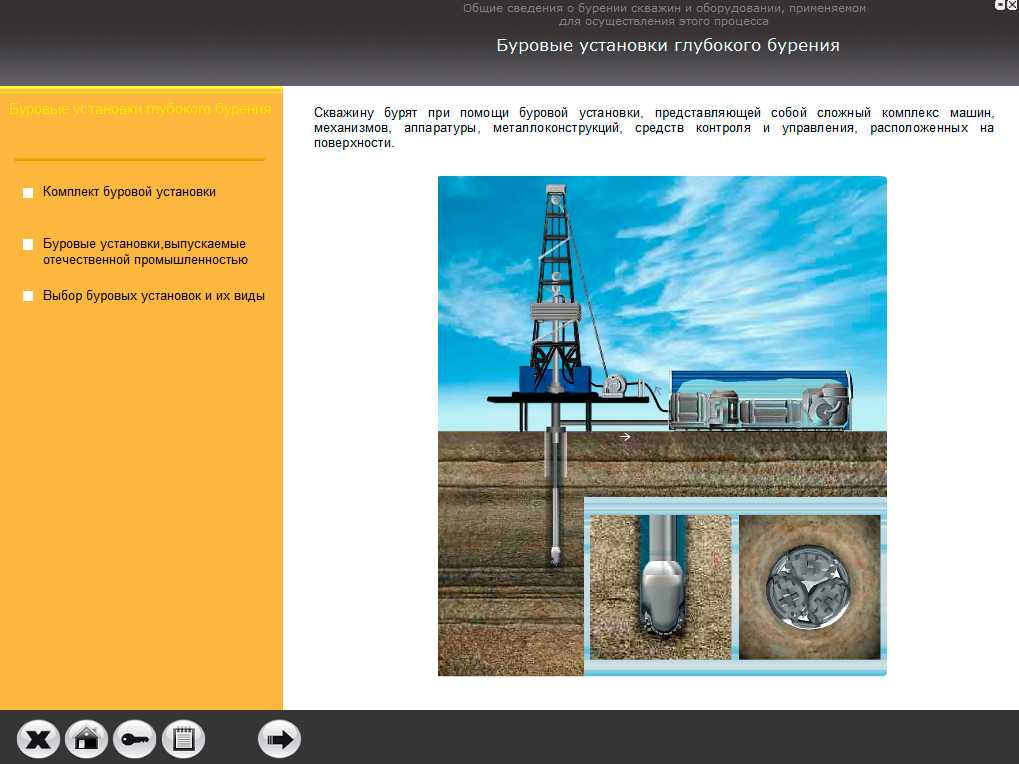Image resolution: width=1019 pixels, height=764 pixels.
Task: Click the drill bit bottom-view inset
Action: (x=810, y=587)
